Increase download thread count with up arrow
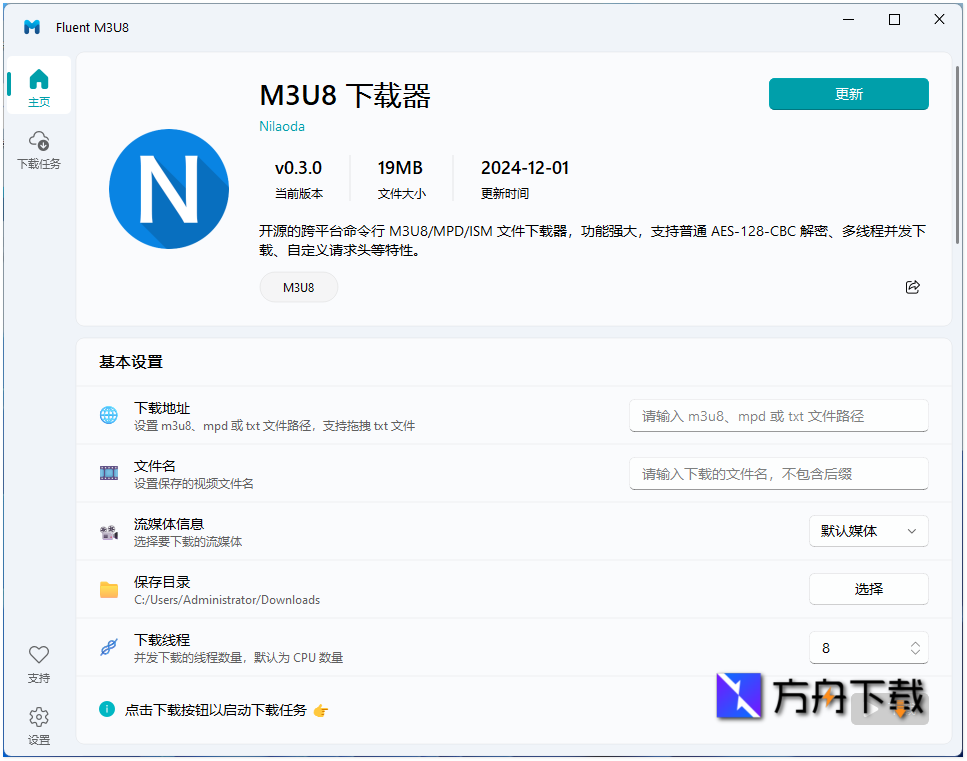Viewport: 967px width, 761px height. 915,643
